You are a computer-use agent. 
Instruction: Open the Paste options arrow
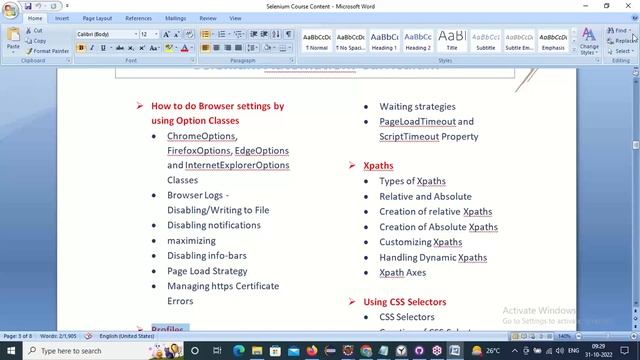click(13, 52)
